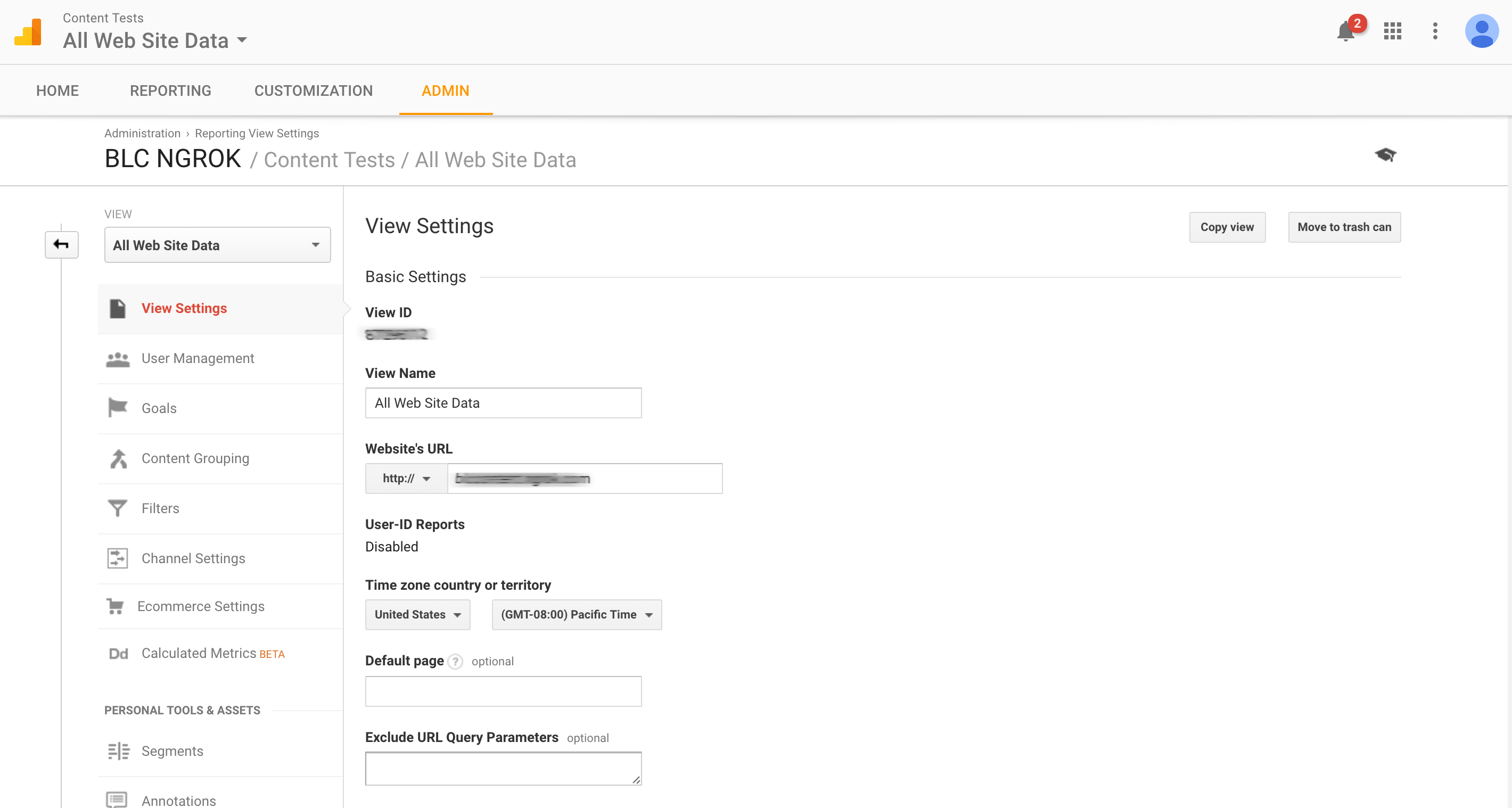
Task: Click the Segments item under Personal Tools
Action: pyautogui.click(x=173, y=750)
